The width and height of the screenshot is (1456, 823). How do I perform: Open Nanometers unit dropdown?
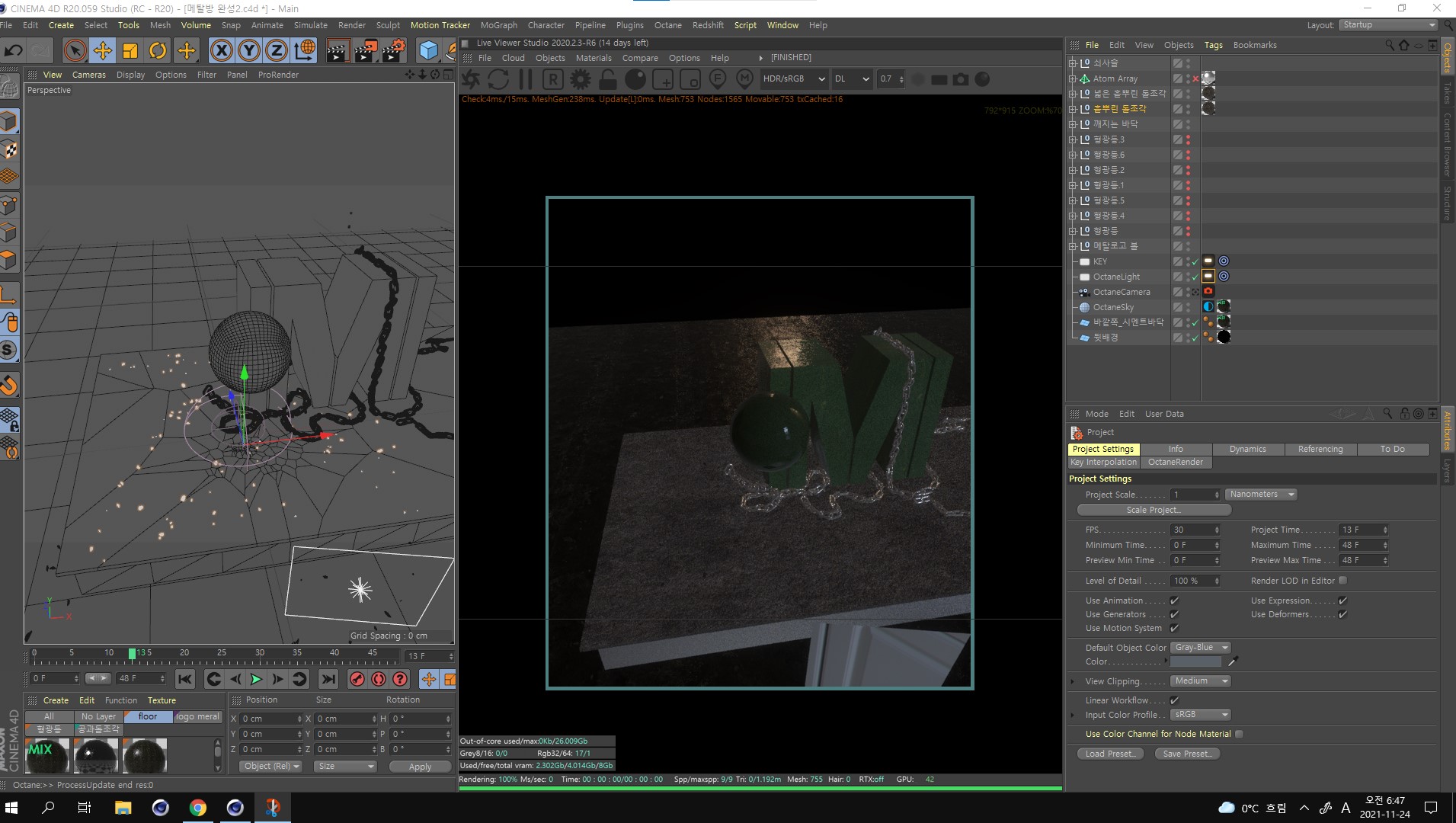point(1261,495)
